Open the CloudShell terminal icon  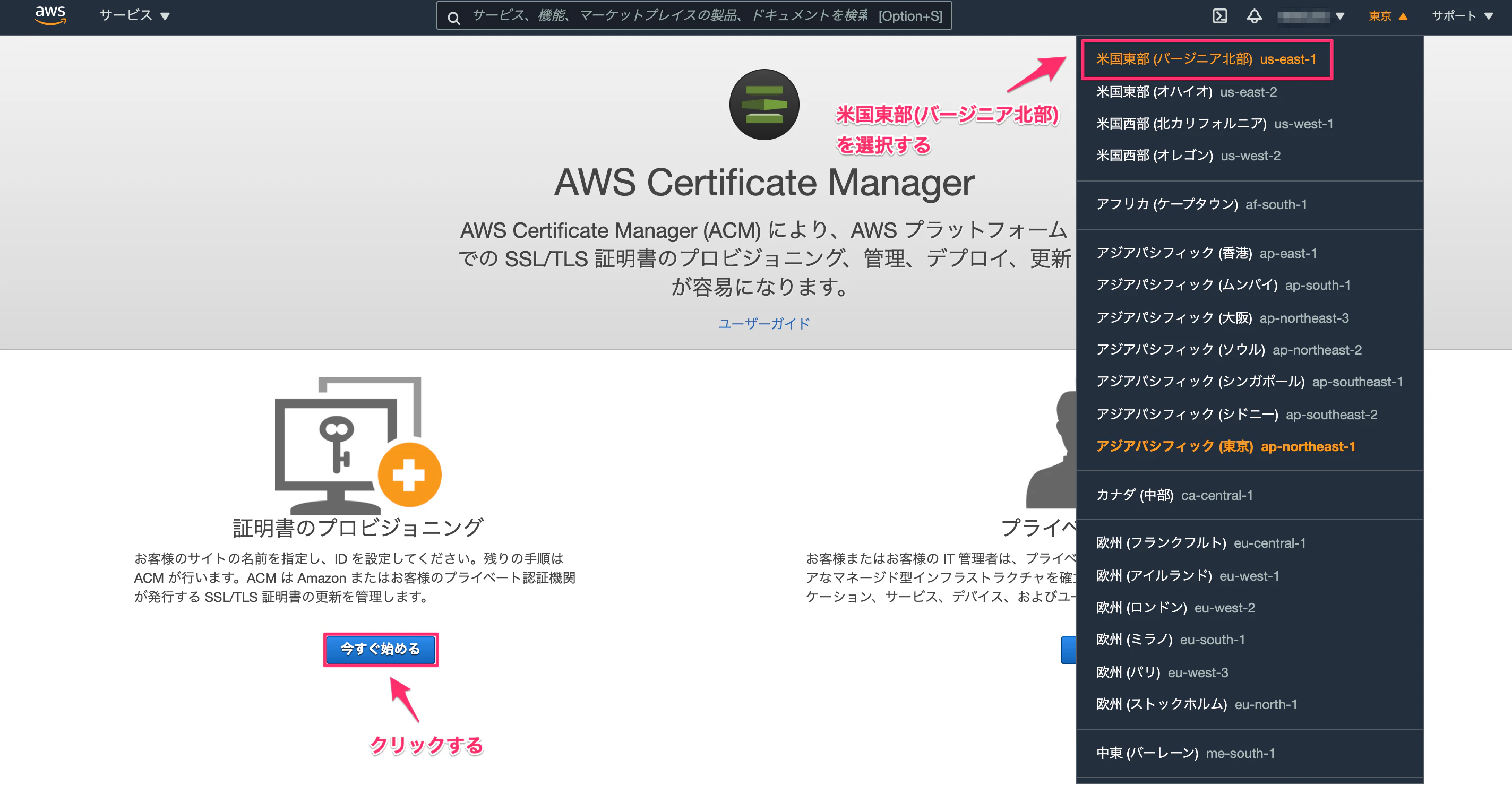1219,16
